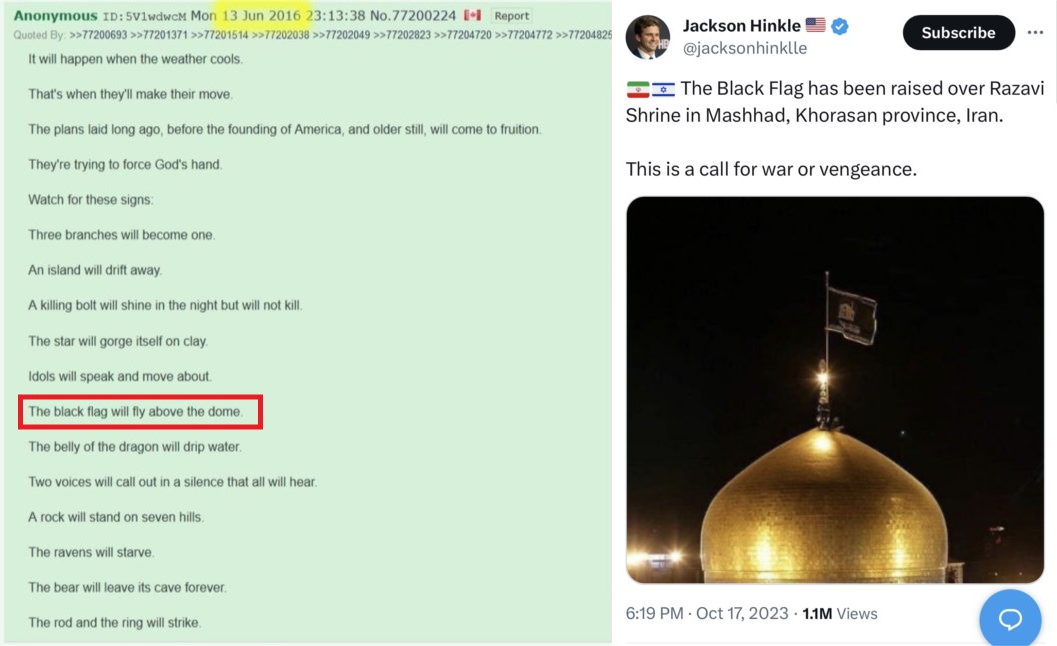Viewport: 1057px width, 646px height.
Task: Open the @jacksonhinklle handle link
Action: pos(744,48)
